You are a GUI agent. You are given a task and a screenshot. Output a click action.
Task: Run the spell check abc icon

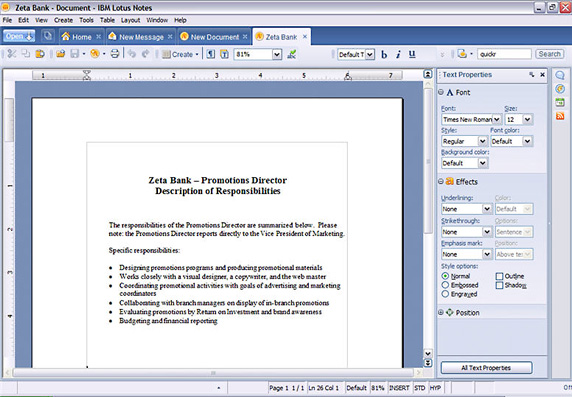click(x=291, y=54)
